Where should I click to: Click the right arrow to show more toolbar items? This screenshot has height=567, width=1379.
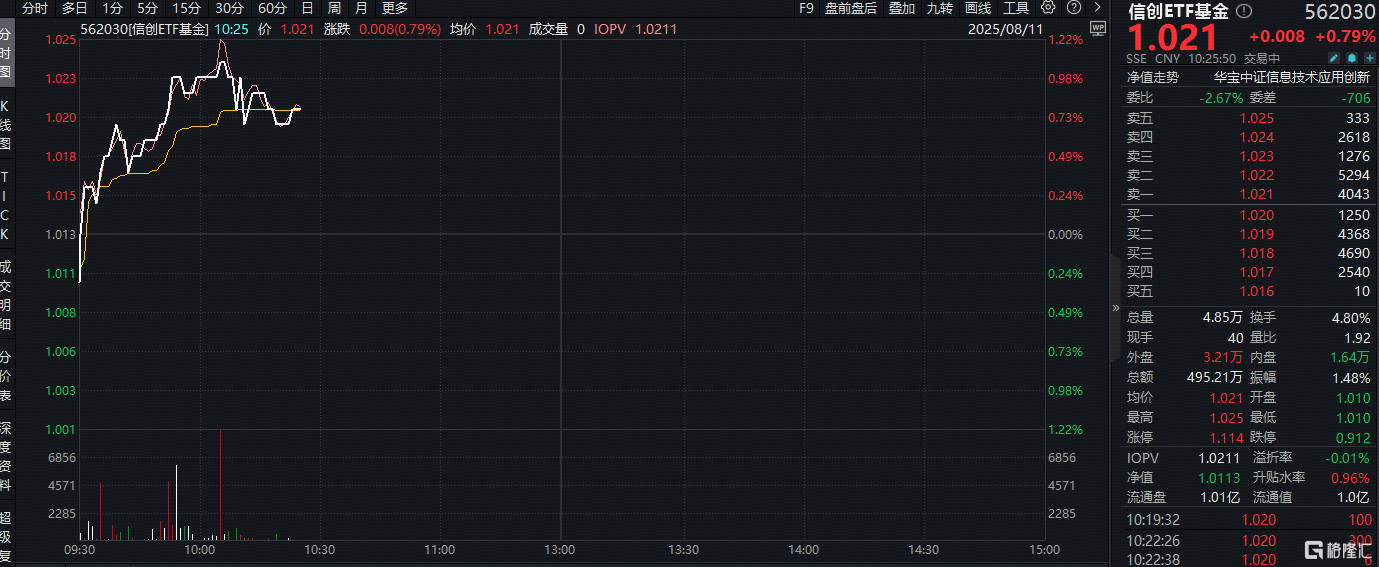1097,8
